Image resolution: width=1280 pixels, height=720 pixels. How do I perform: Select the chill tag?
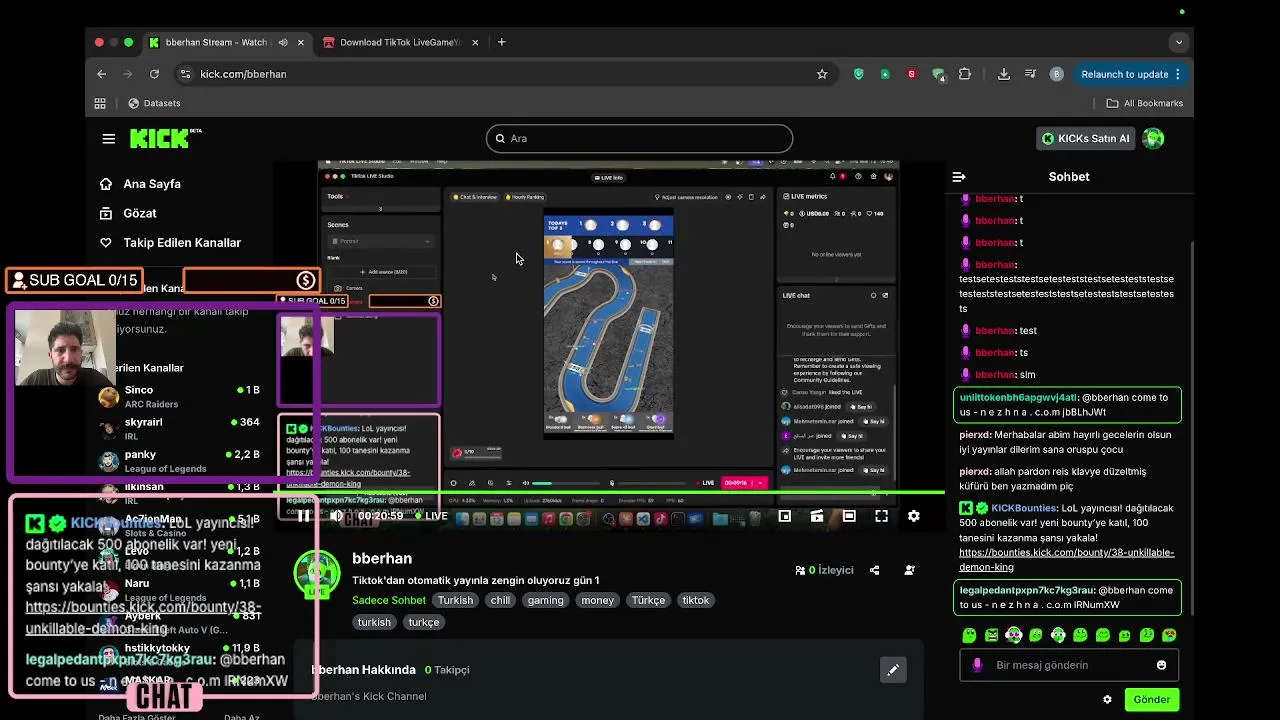point(500,601)
